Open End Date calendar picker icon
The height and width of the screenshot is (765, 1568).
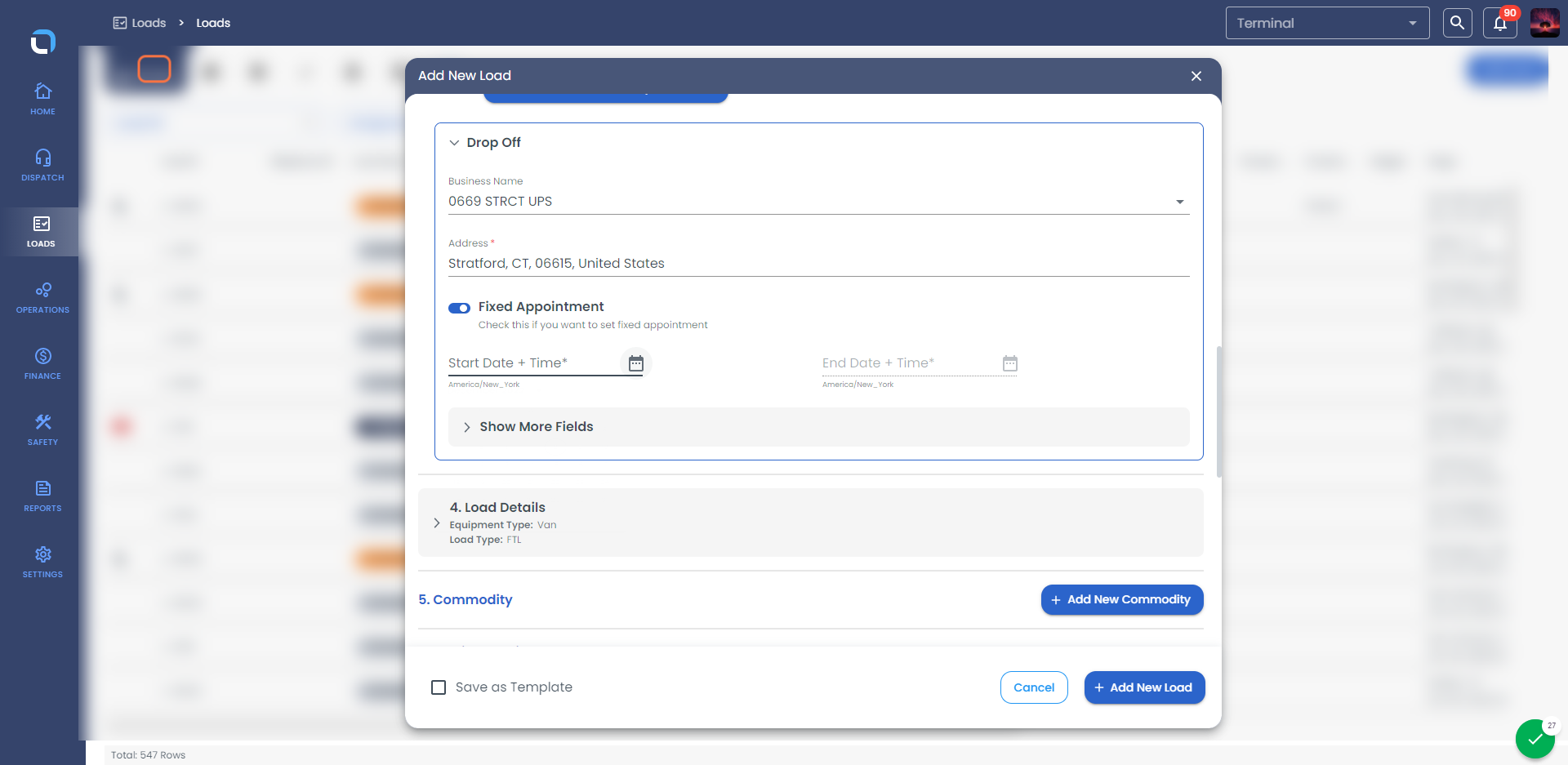point(1009,363)
